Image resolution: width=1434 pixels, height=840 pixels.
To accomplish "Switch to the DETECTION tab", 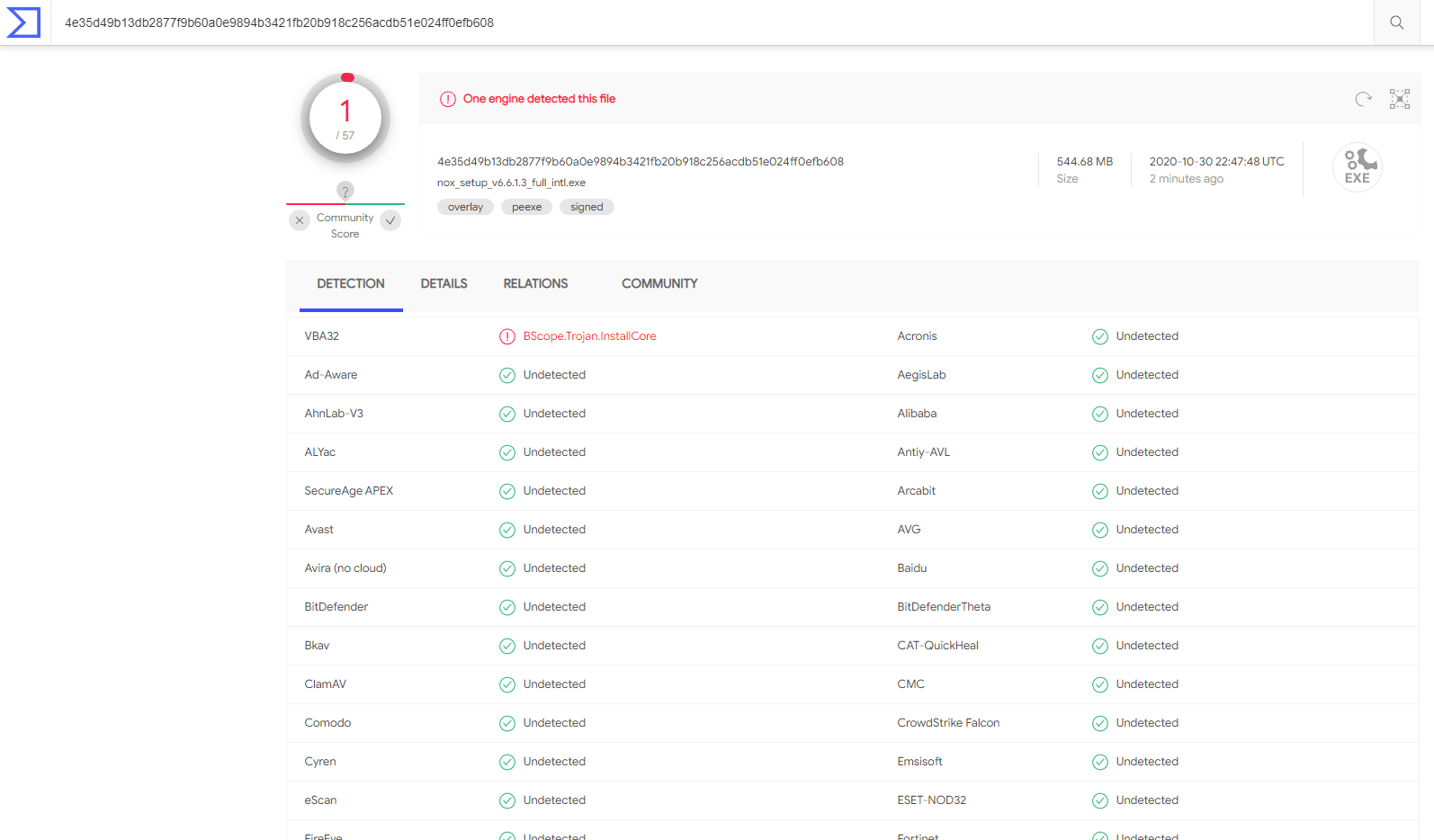I will tap(351, 283).
